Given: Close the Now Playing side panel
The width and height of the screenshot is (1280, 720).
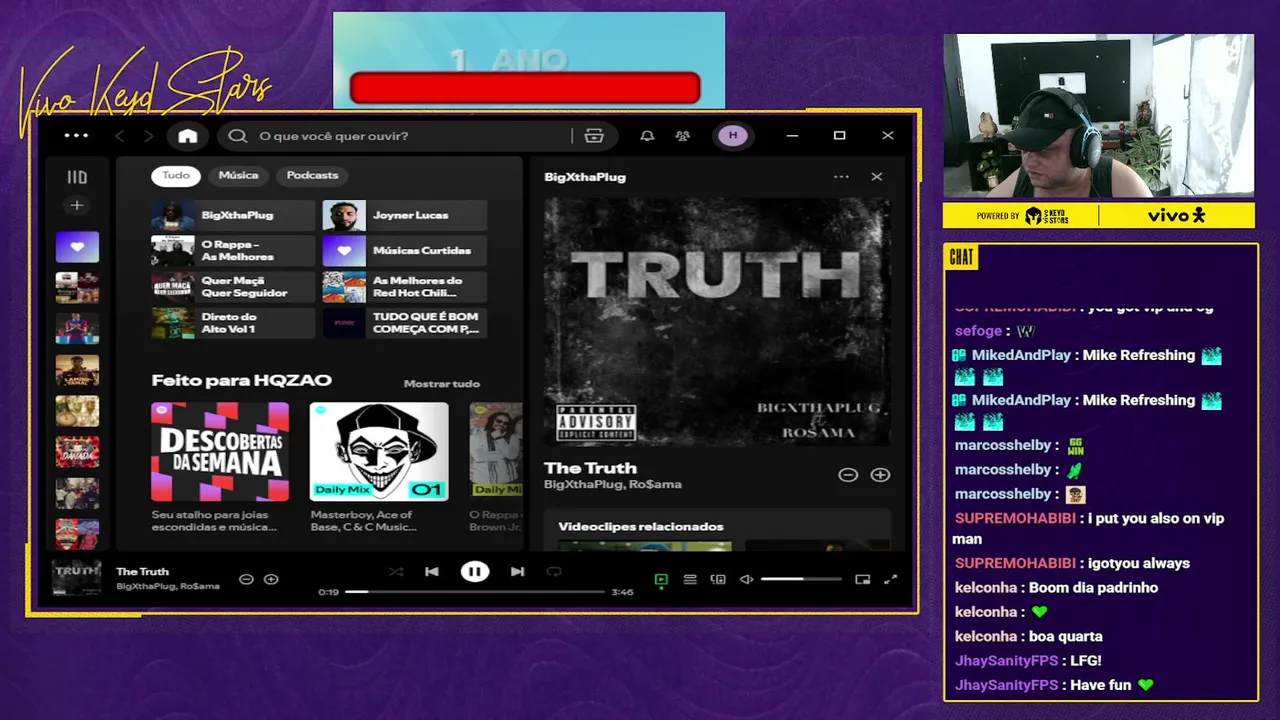Looking at the screenshot, I should click(x=877, y=177).
